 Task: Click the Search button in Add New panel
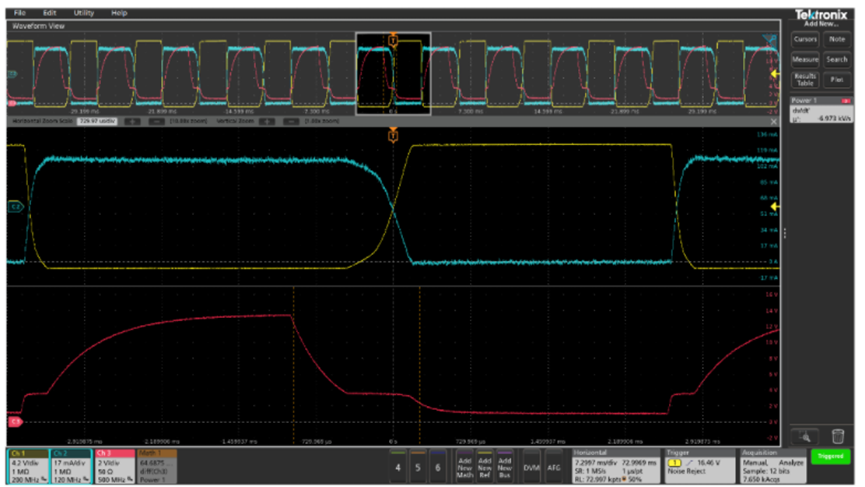[x=837, y=59]
